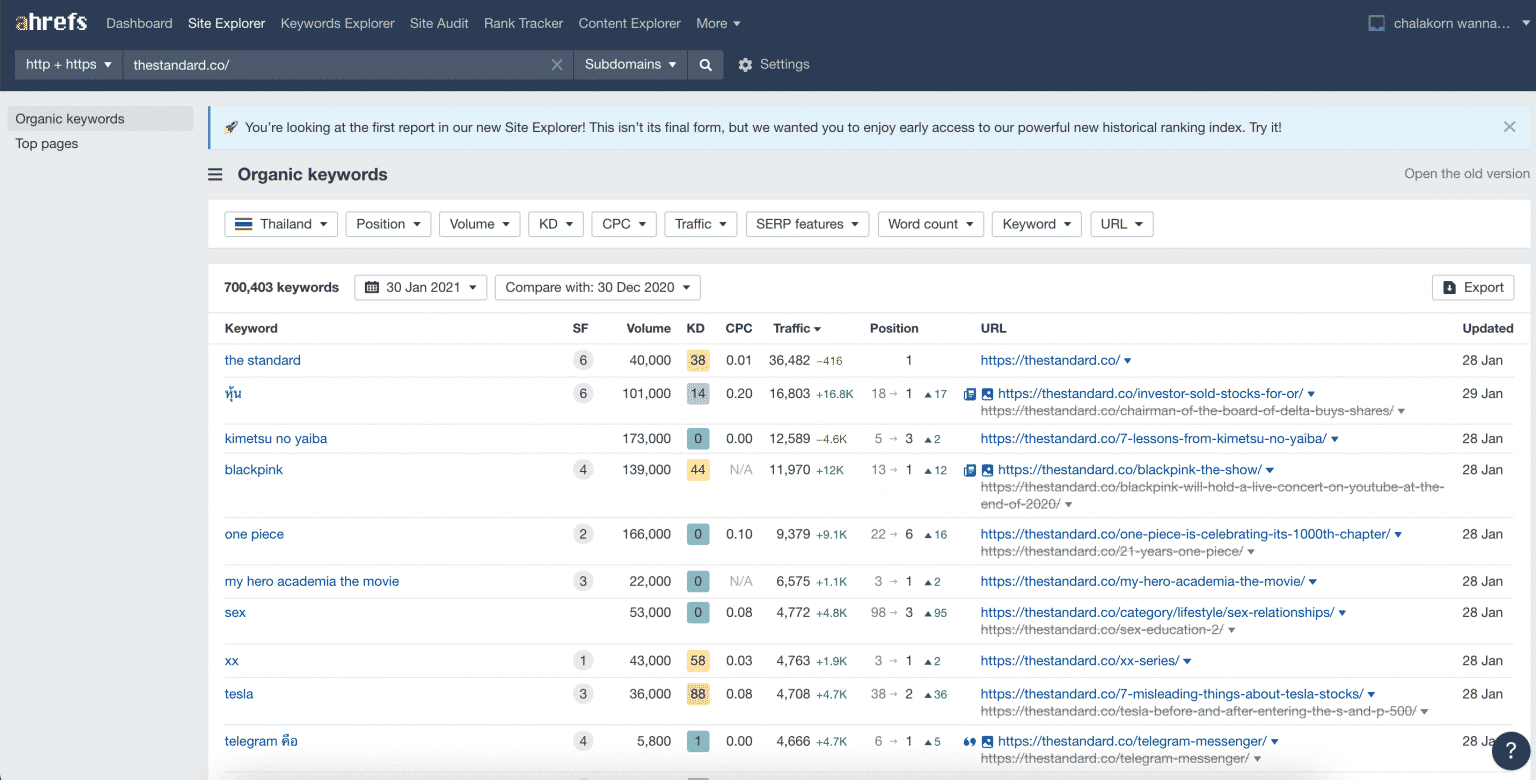Click SF badge 4 for blackpink

tap(583, 470)
